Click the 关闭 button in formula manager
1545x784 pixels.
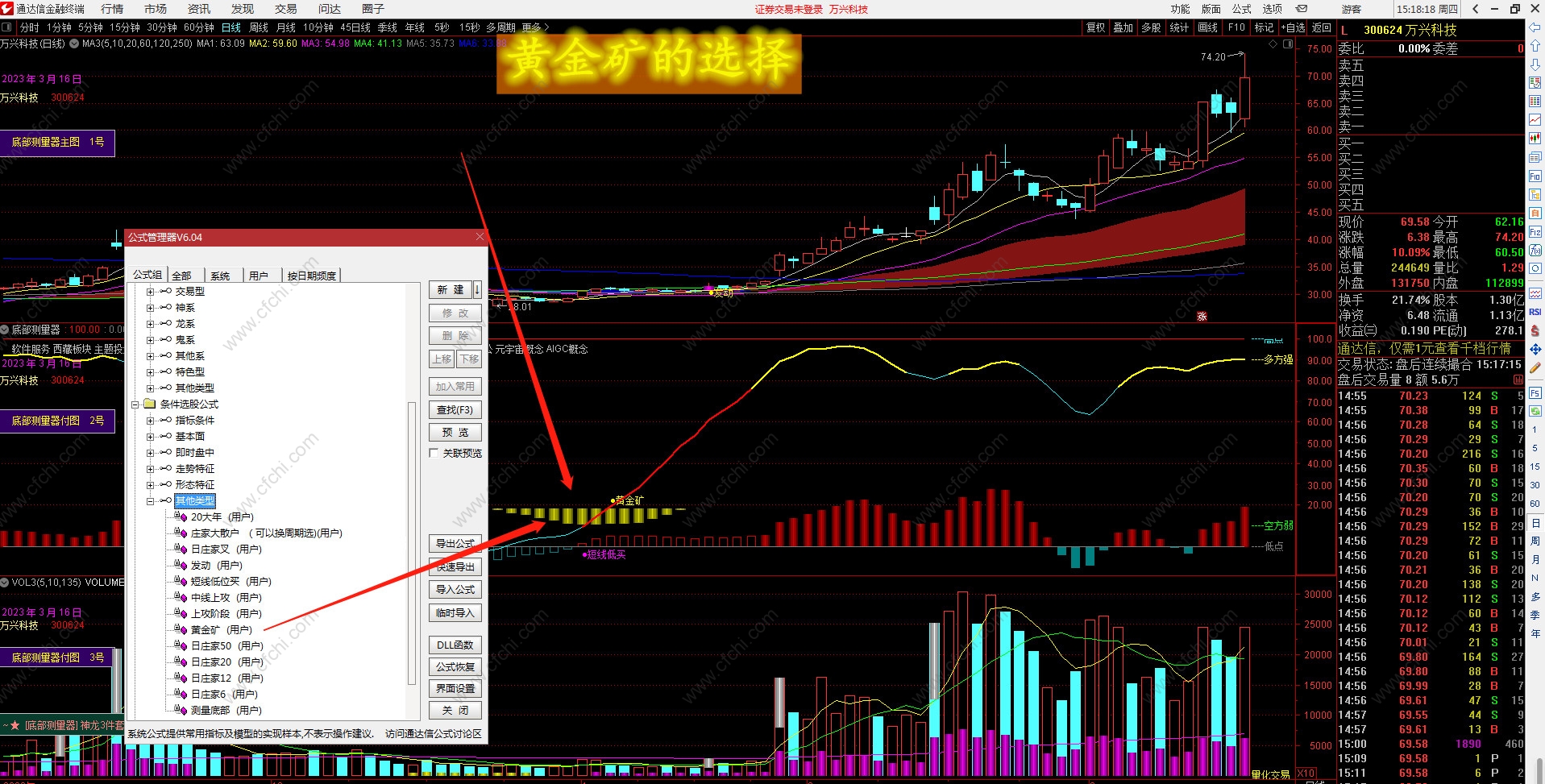pyautogui.click(x=455, y=711)
